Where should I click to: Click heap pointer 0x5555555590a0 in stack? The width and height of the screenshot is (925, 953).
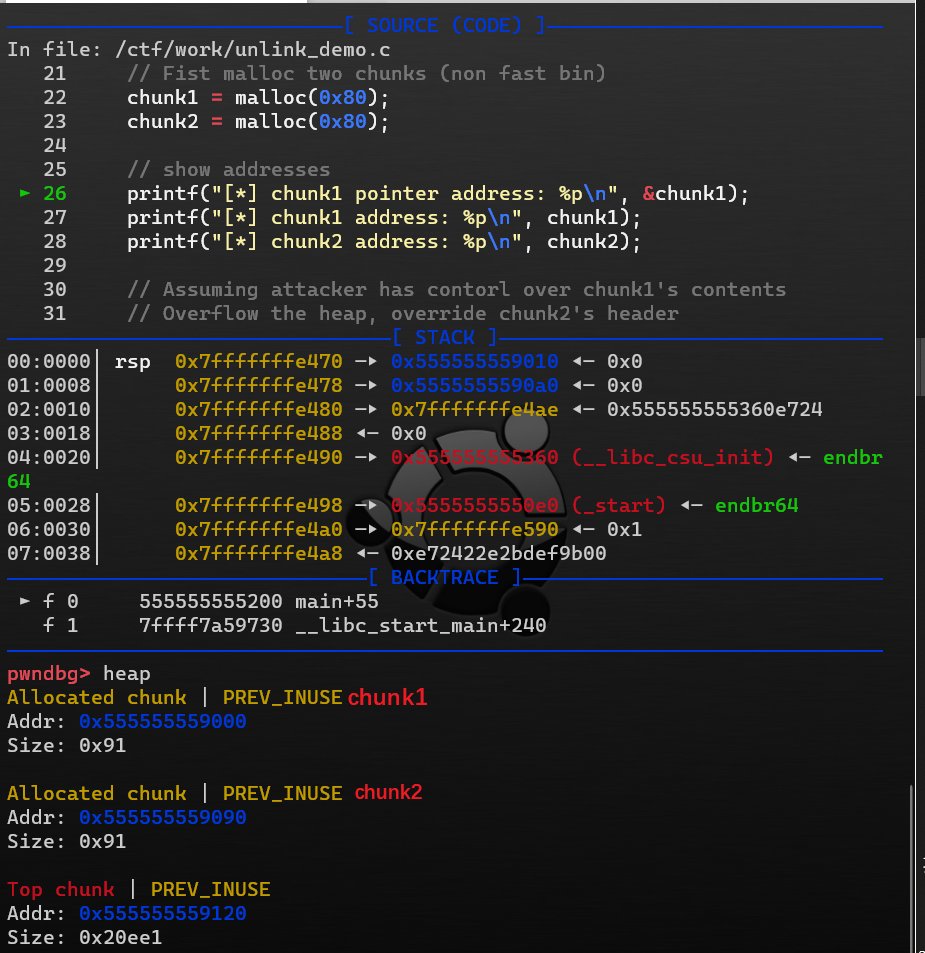[x=475, y=385]
